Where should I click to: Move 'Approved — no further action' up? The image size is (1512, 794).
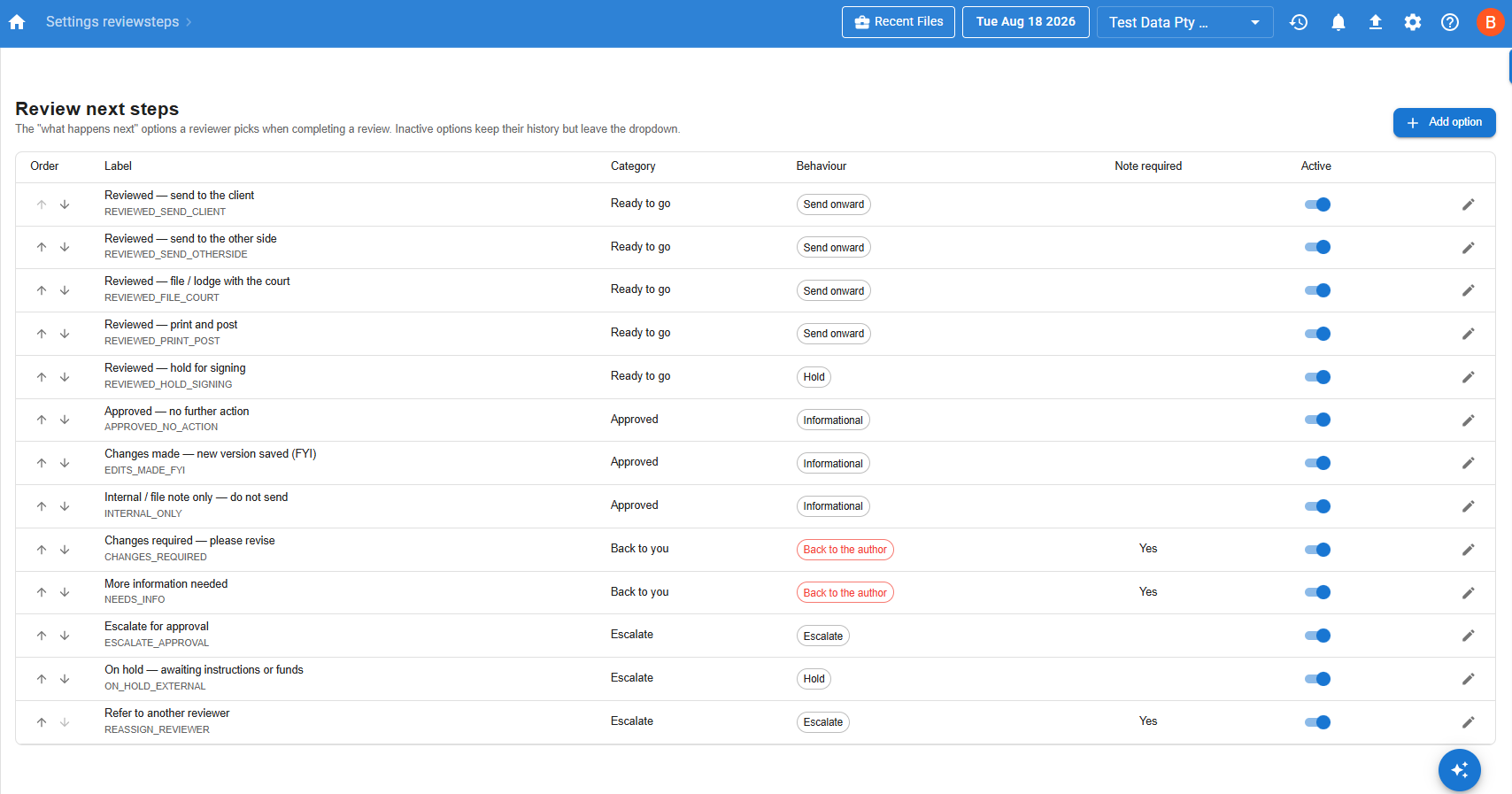(42, 420)
